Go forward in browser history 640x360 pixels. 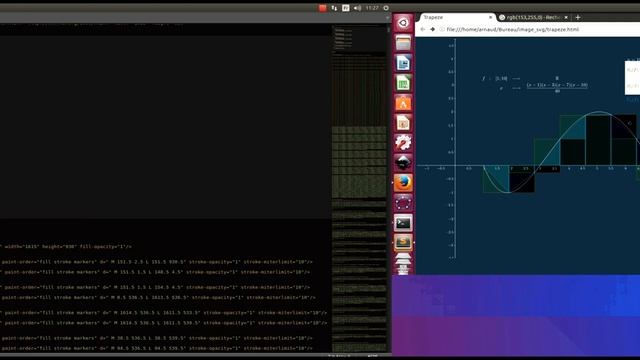coord(433,29)
